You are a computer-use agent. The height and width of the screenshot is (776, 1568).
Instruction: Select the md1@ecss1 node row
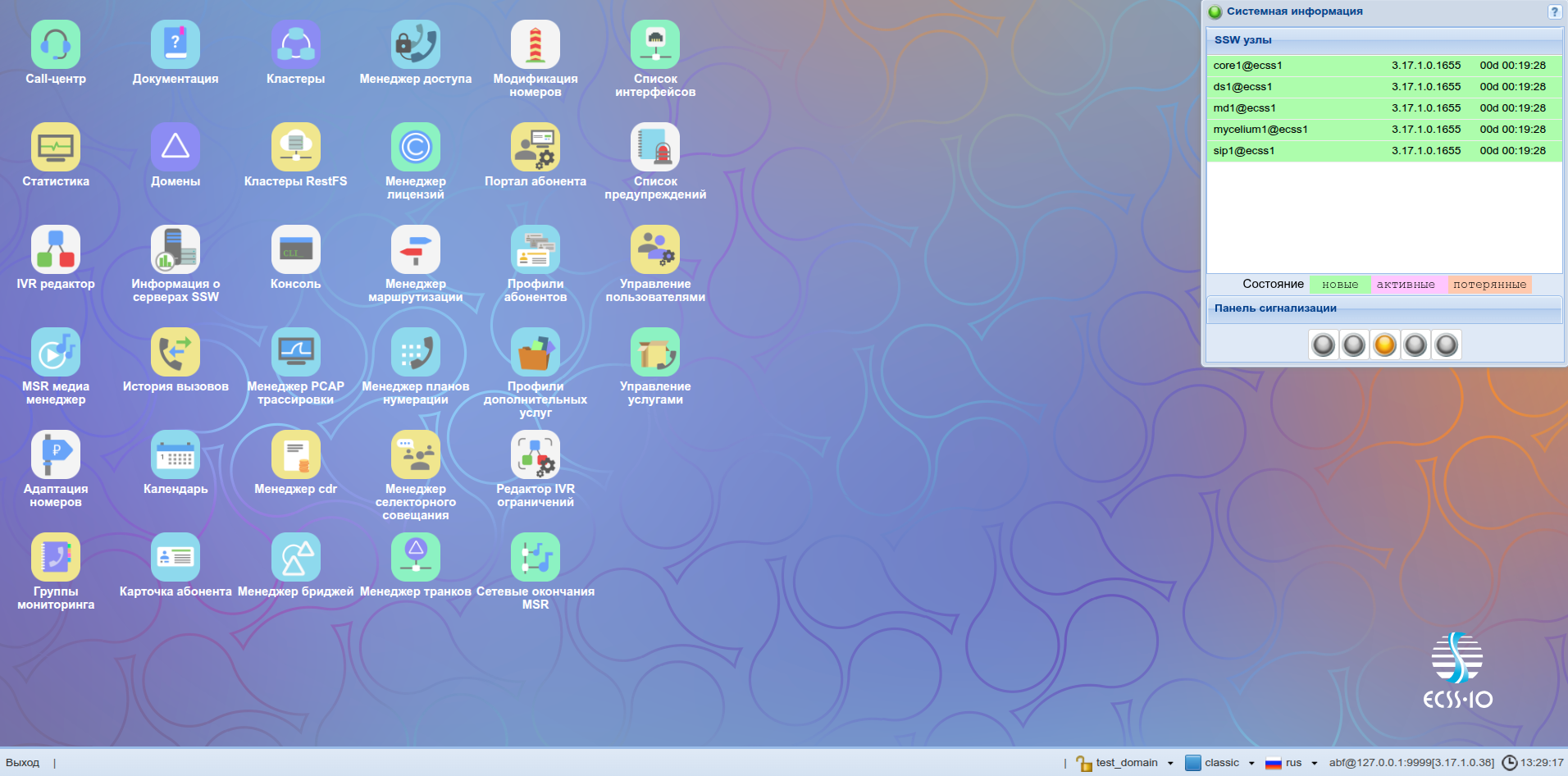tap(1384, 108)
